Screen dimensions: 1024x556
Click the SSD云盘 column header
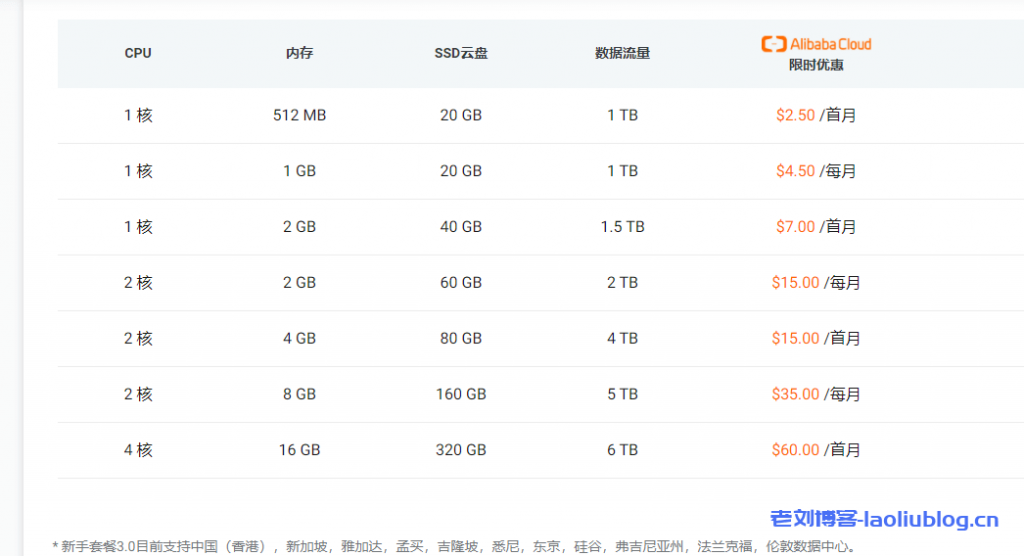[x=461, y=53]
